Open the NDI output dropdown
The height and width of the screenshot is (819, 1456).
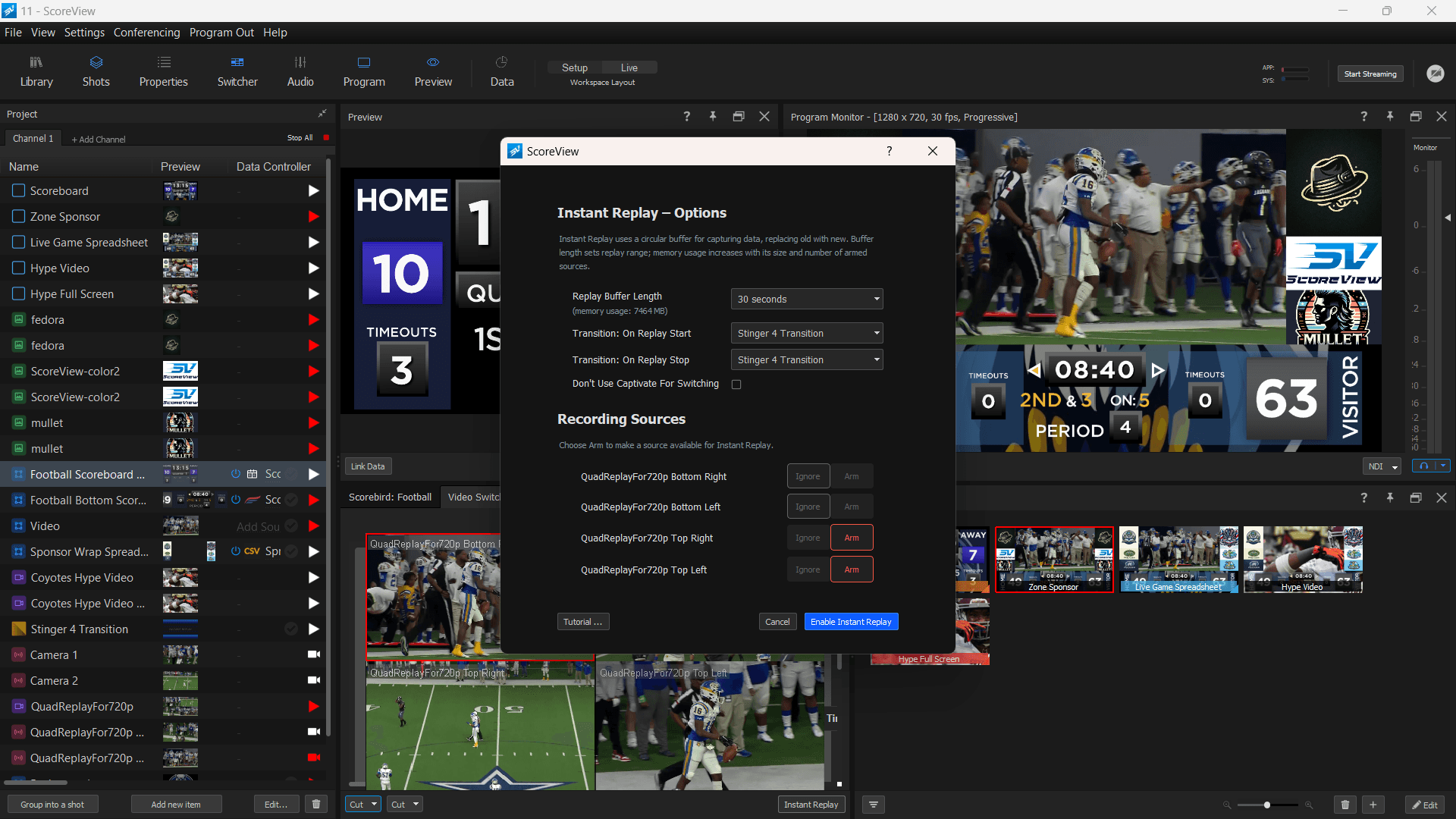tap(1382, 466)
